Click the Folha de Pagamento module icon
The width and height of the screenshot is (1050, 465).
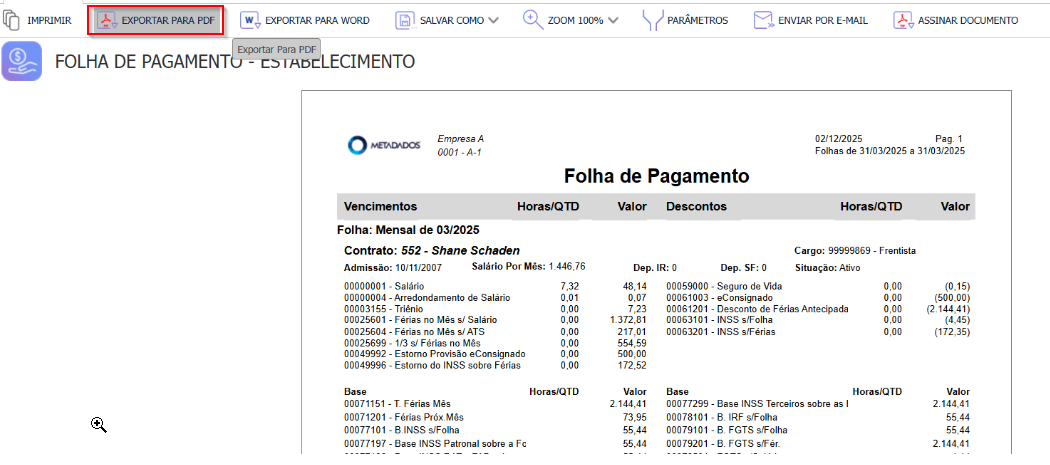point(22,62)
